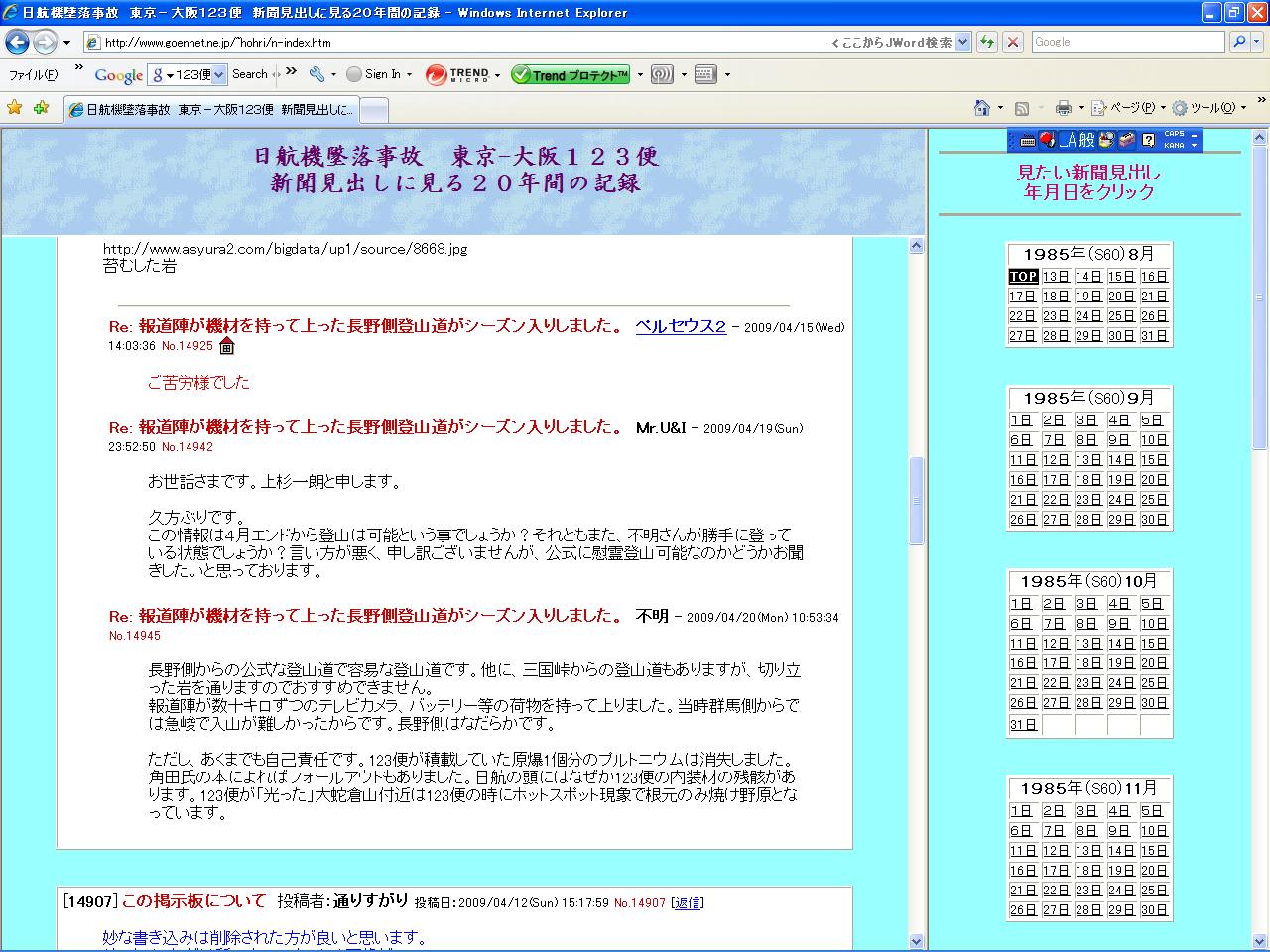Open search provider dropdown beside magnifier

coord(1256,42)
